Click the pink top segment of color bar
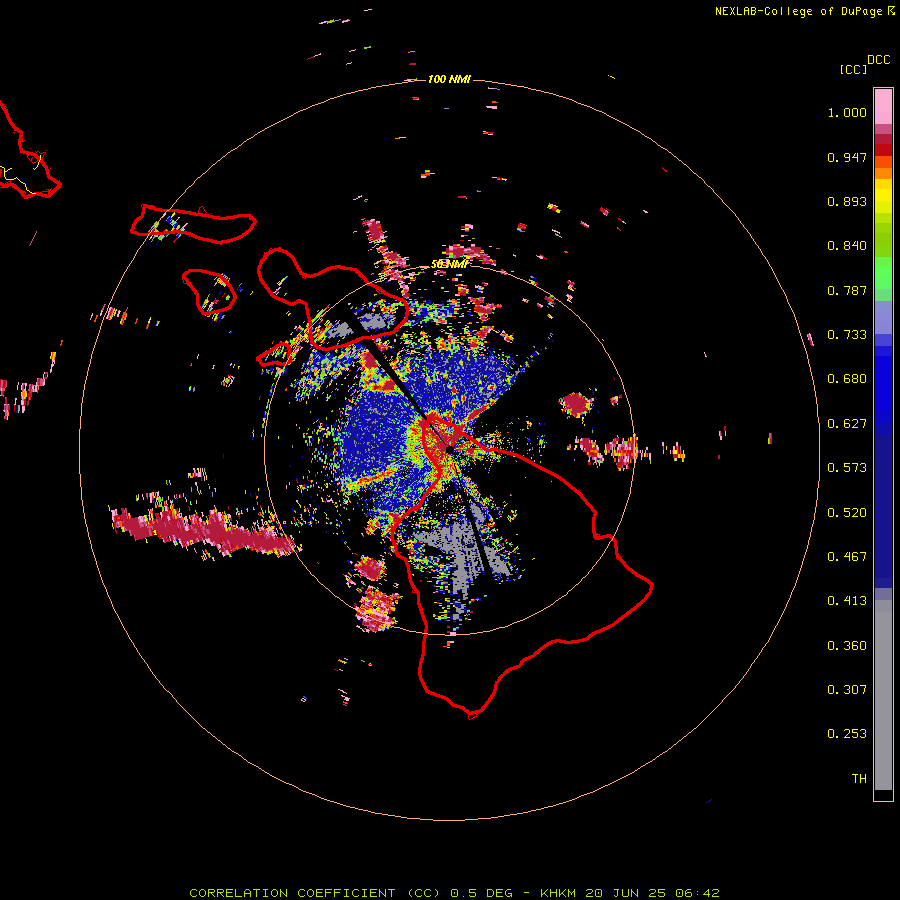 point(883,106)
